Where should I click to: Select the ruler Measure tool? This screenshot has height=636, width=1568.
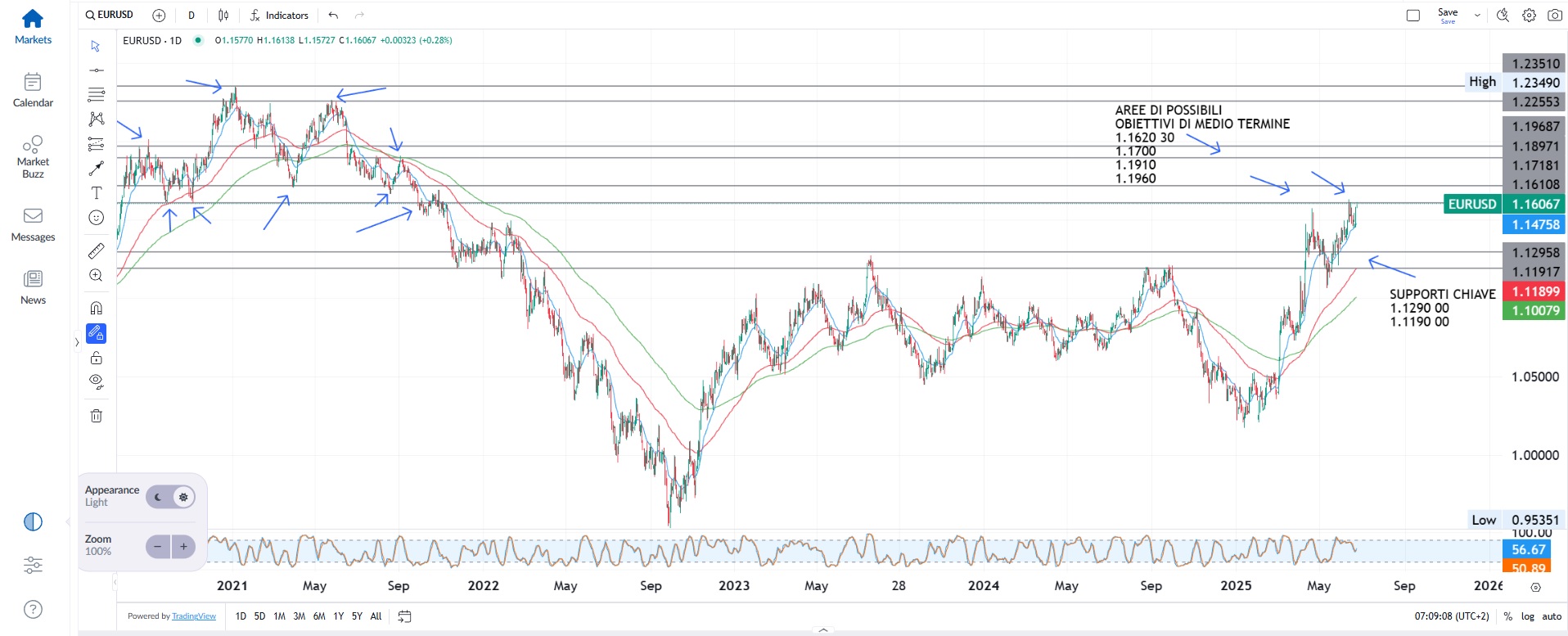click(x=96, y=250)
